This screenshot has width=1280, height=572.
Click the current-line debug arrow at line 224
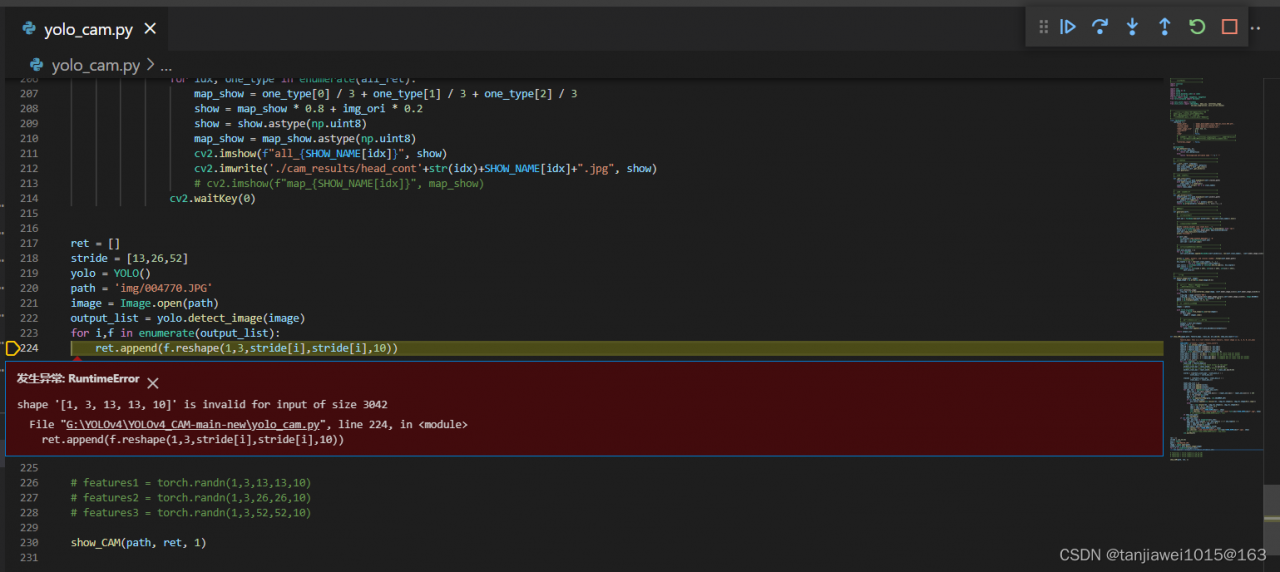click(12, 348)
